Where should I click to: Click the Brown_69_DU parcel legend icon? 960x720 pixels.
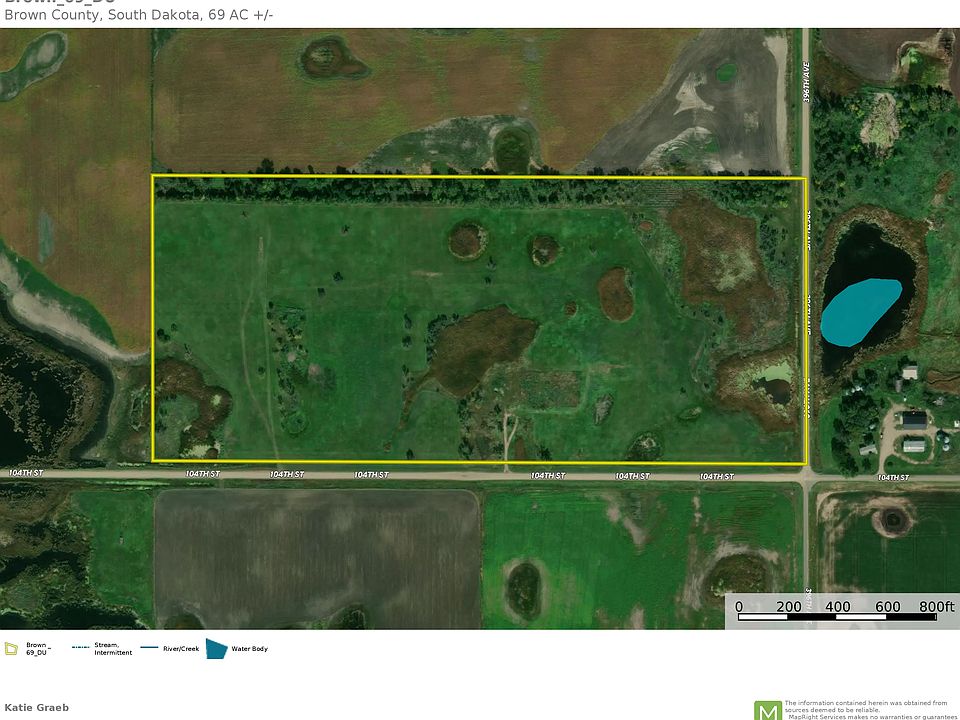coord(11,649)
